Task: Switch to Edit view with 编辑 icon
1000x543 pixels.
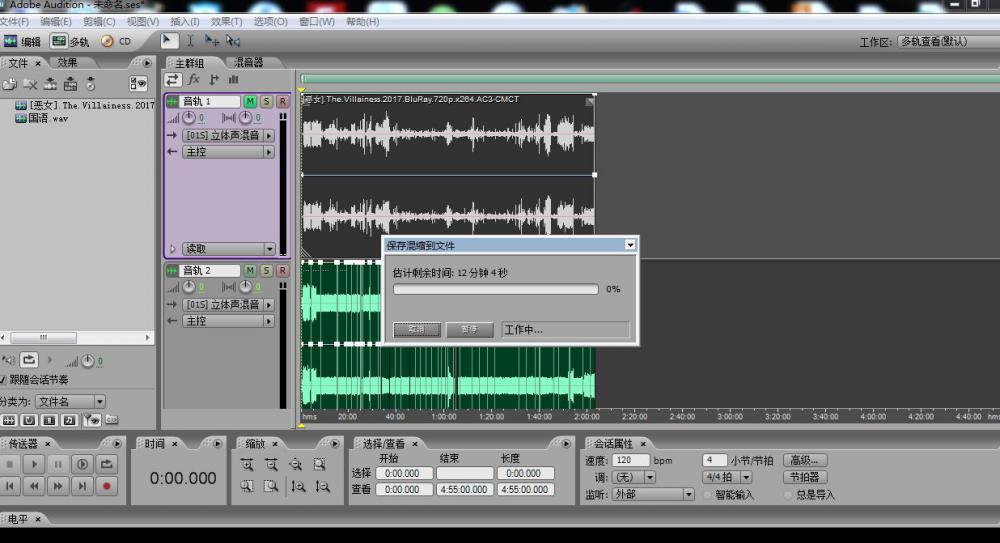Action: tap(22, 41)
